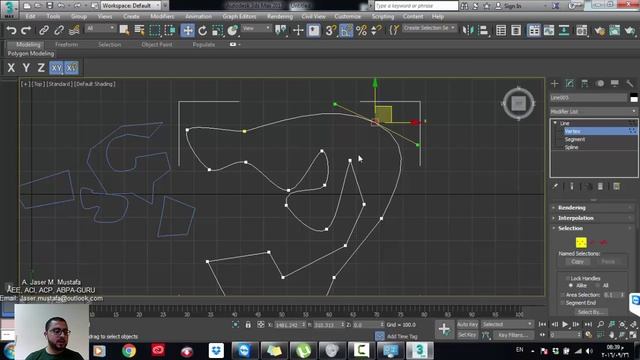The height and width of the screenshot is (360, 640).
Task: Activate the Select and Place tool
Action: tap(233, 30)
